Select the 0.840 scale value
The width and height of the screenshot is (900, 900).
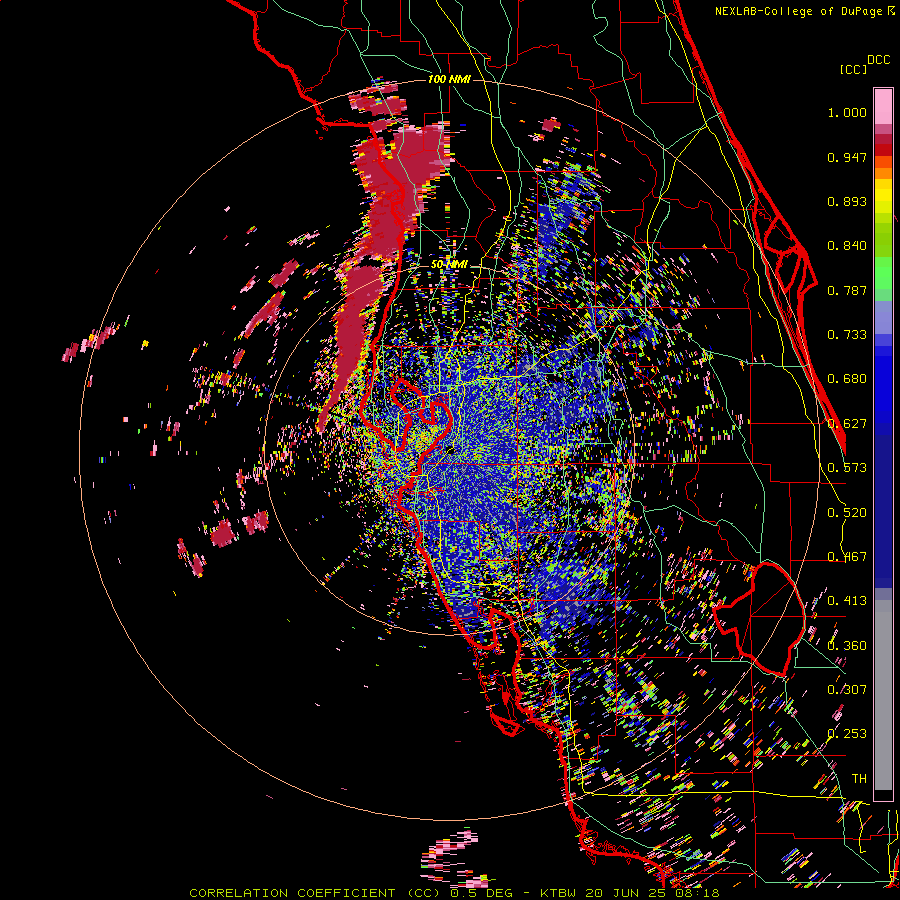pyautogui.click(x=847, y=246)
